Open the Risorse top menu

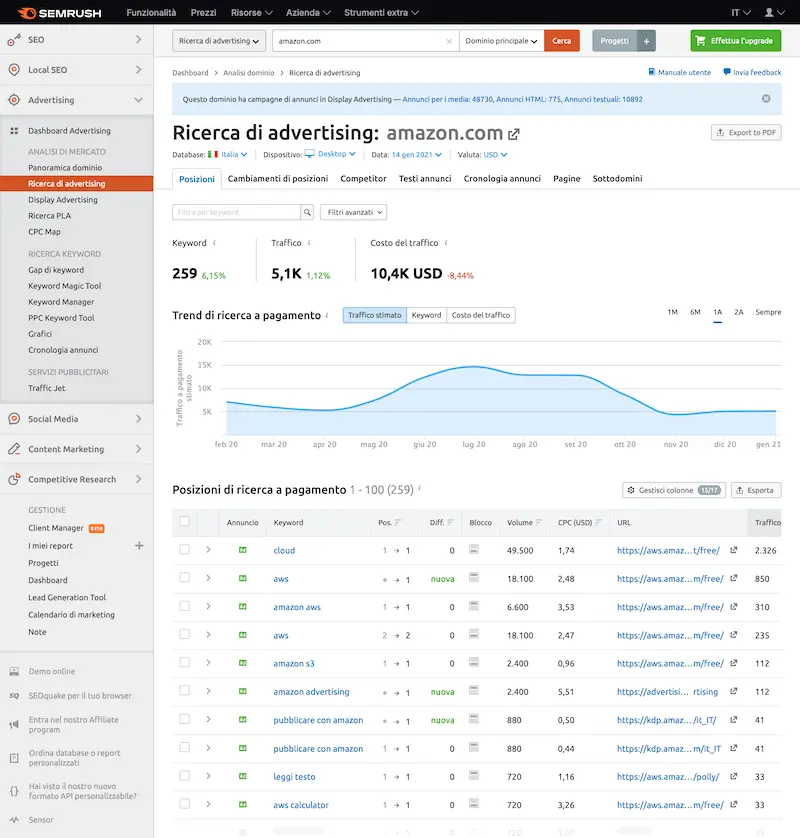point(252,12)
